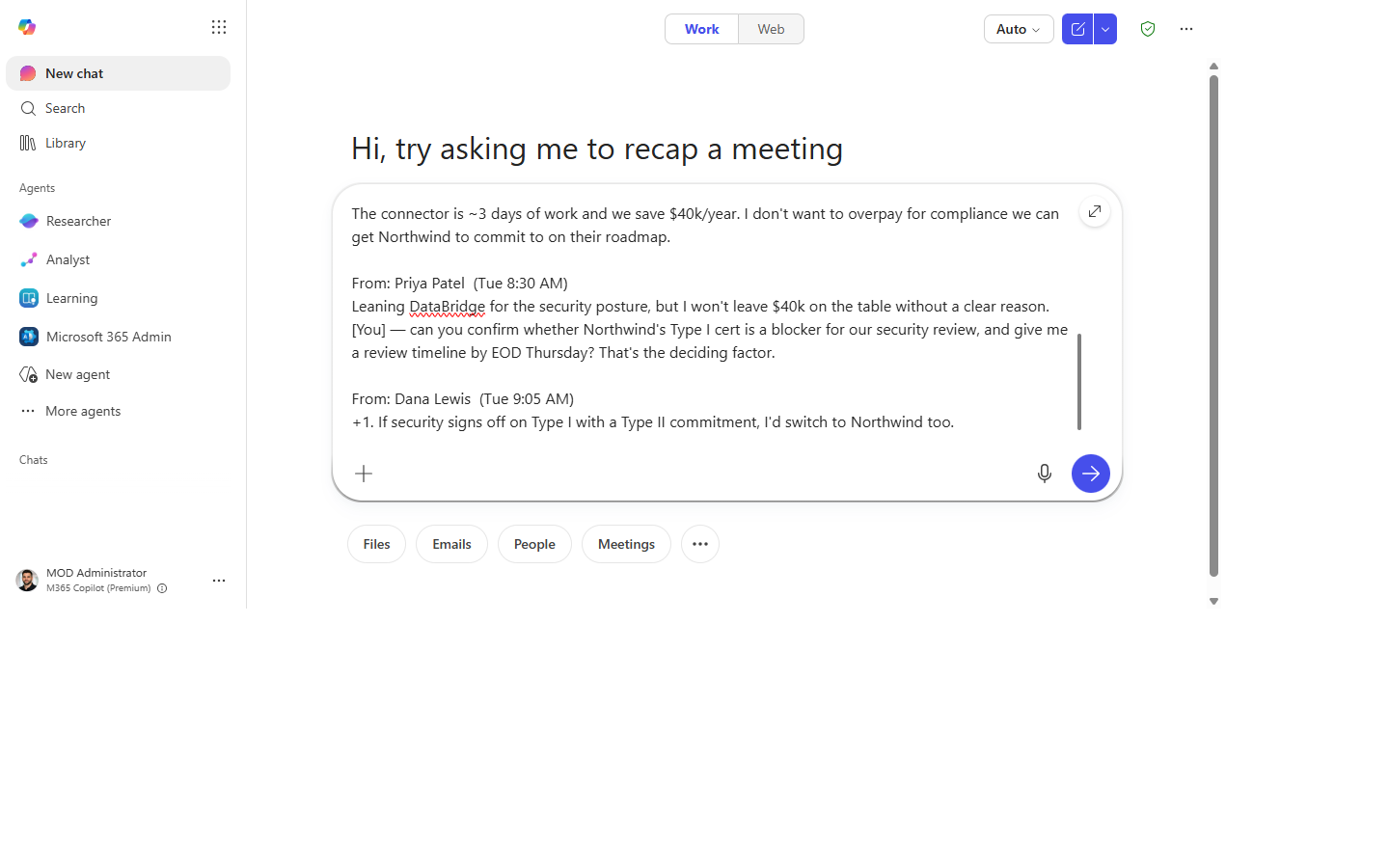Select the Emails chip
The width and height of the screenshot is (1389, 868).
pos(451,544)
